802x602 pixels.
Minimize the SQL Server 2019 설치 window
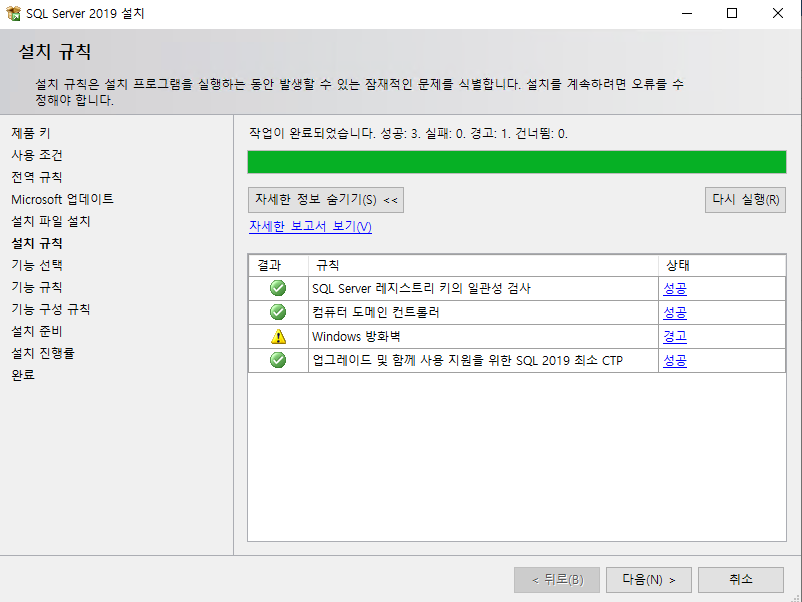[x=687, y=13]
